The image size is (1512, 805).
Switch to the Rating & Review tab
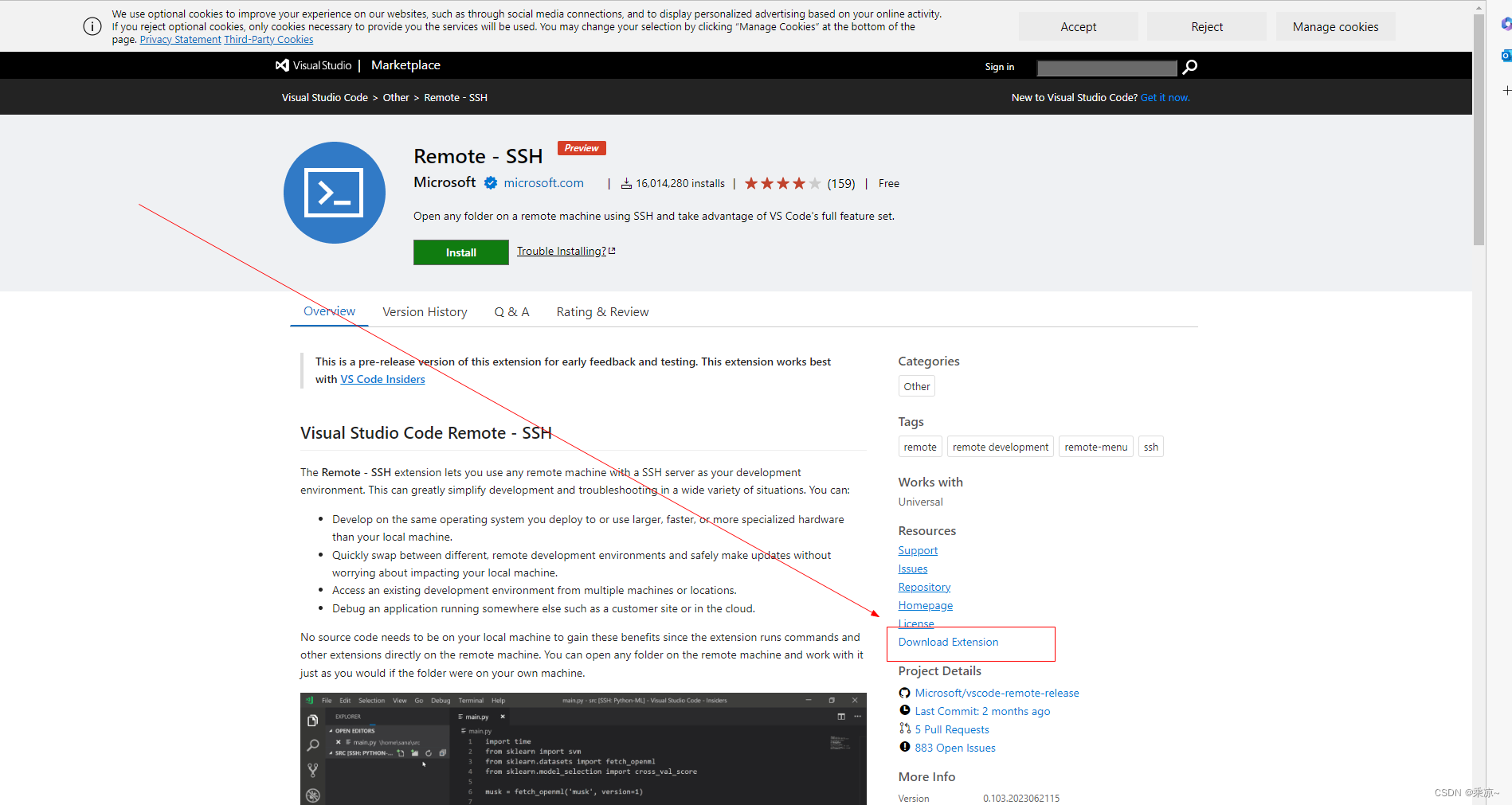(602, 312)
